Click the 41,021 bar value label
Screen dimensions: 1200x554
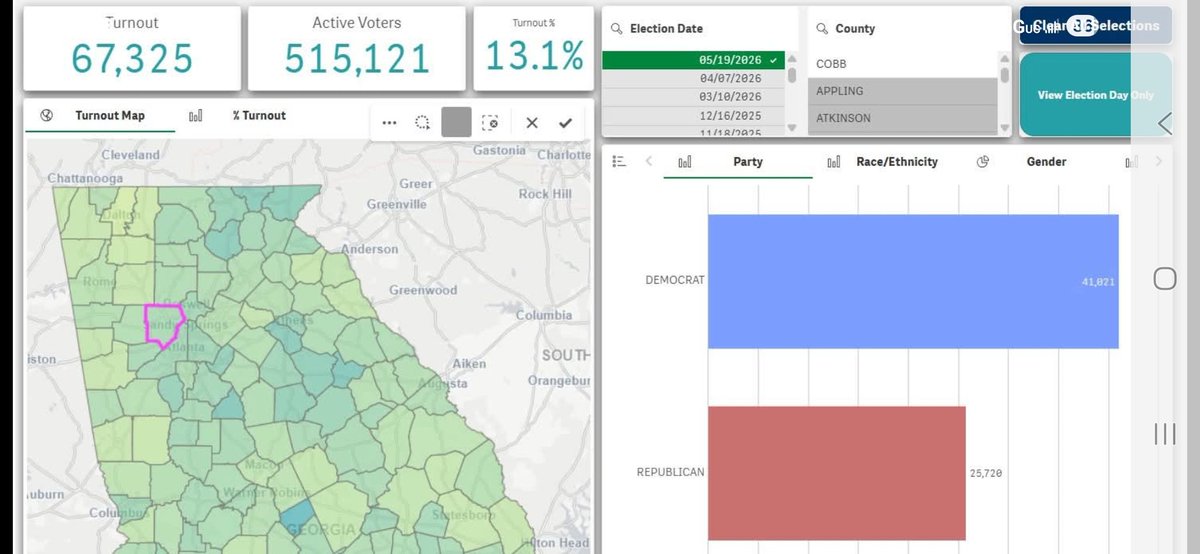(1098, 282)
